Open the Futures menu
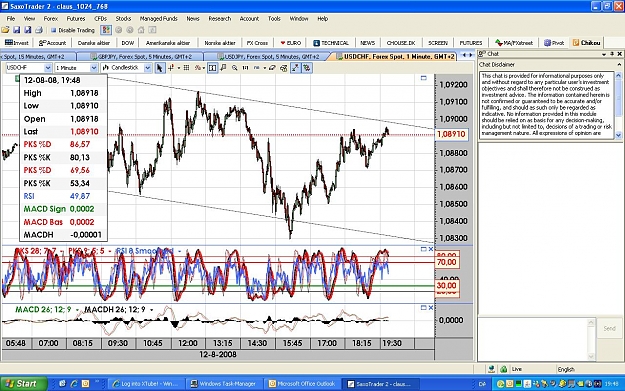The width and height of the screenshot is (625, 391). coord(76,18)
